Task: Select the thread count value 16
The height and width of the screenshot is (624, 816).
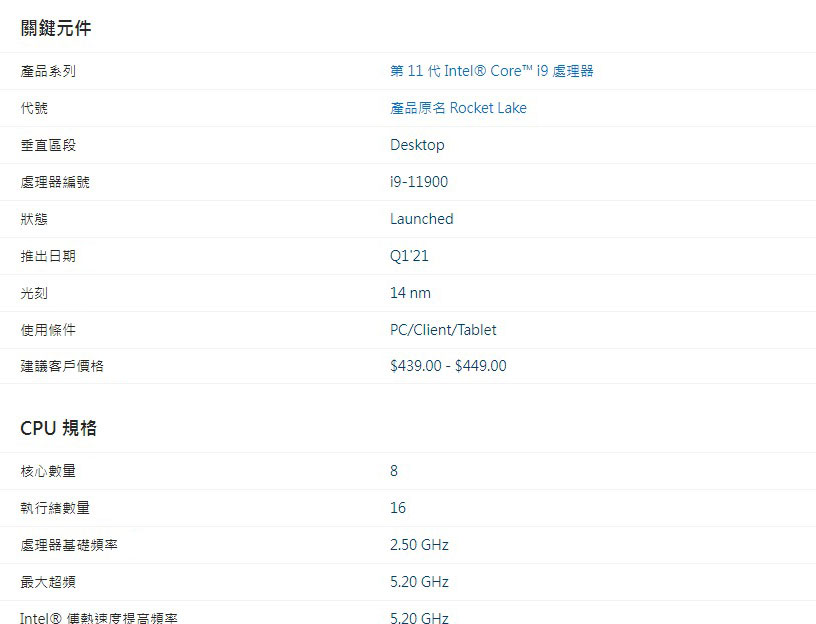Action: [x=398, y=507]
